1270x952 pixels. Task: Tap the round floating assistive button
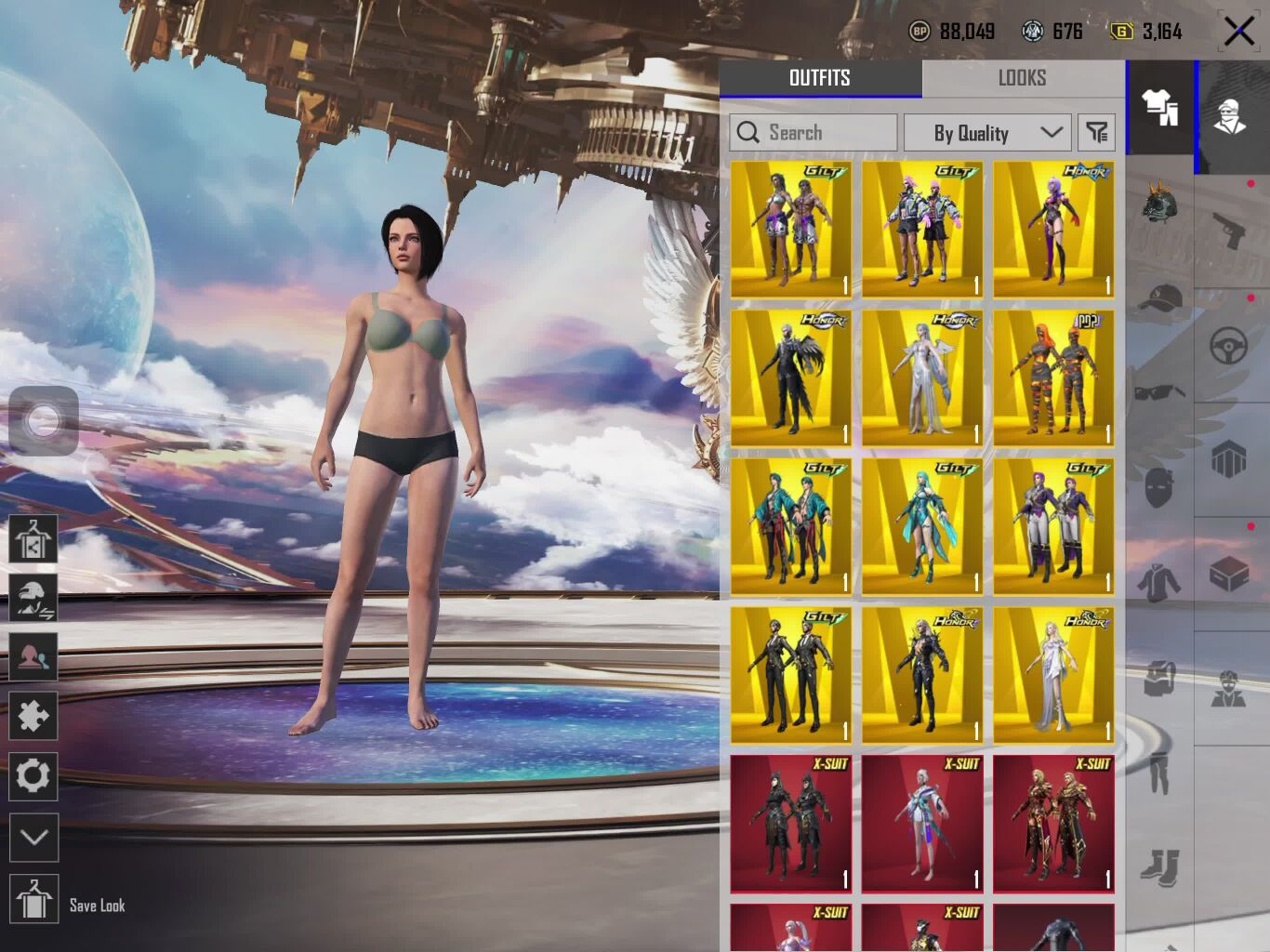click(43, 421)
